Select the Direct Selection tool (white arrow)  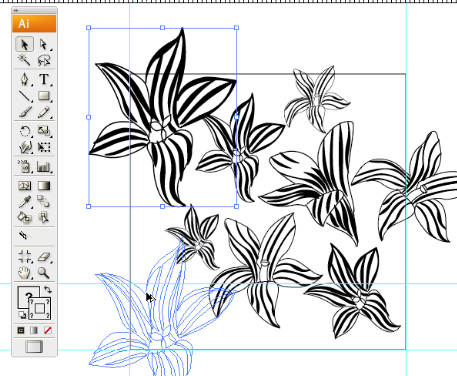(x=44, y=44)
